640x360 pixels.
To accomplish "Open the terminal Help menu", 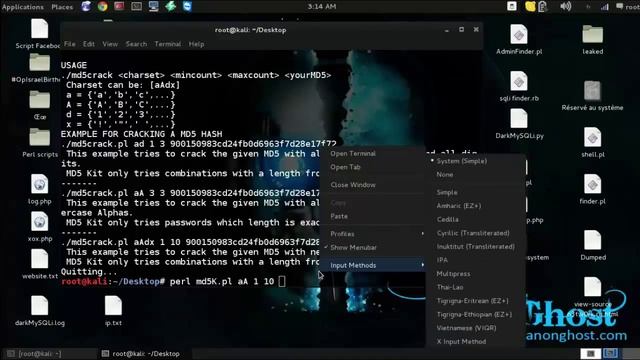I will (x=196, y=44).
